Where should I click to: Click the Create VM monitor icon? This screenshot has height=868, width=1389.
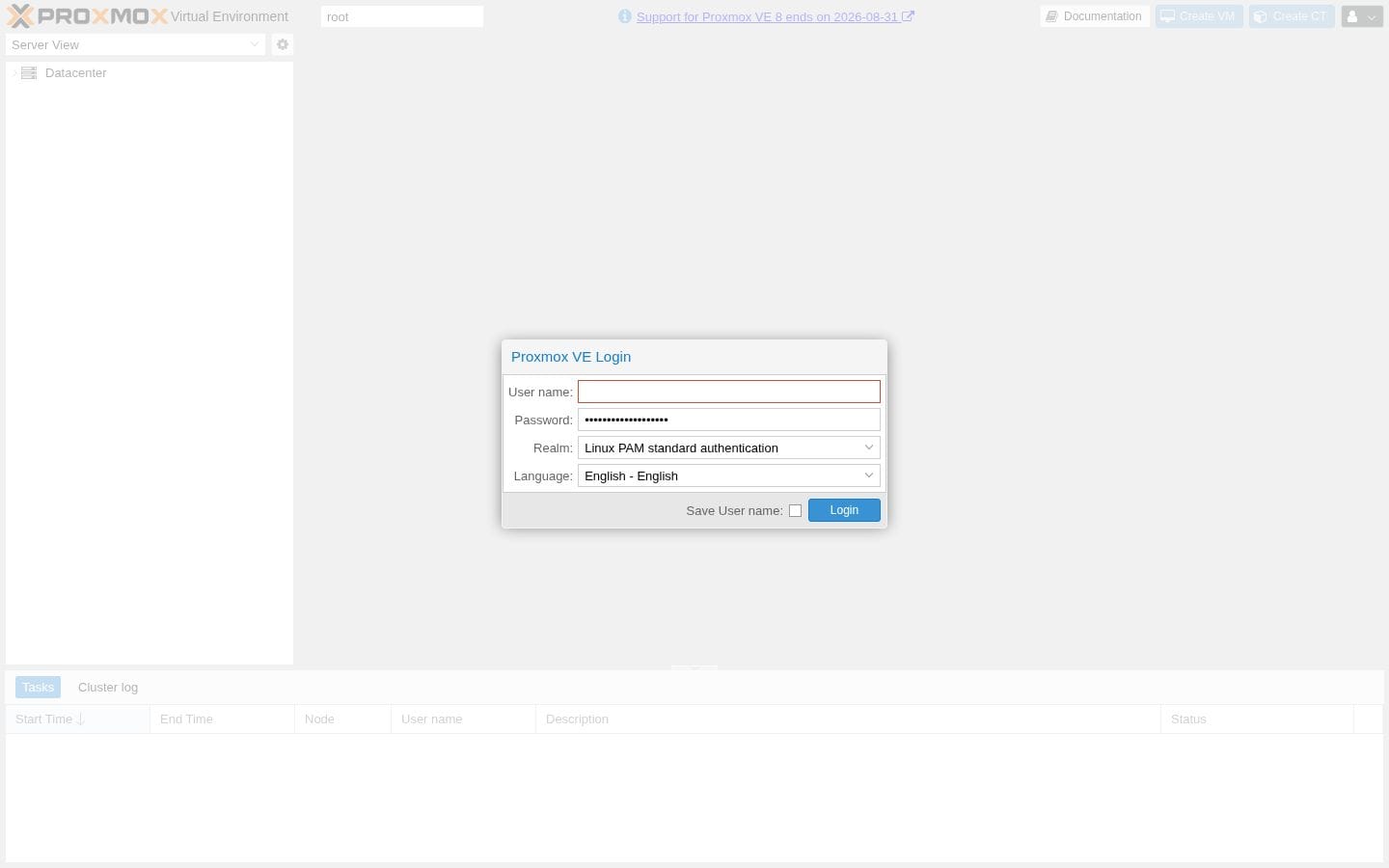point(1167,16)
